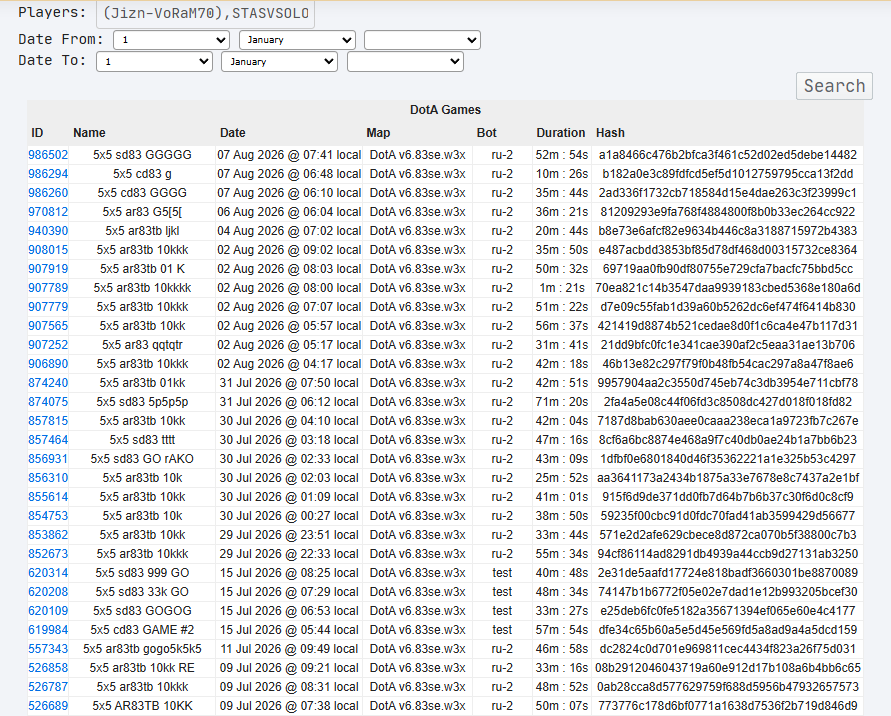Open game ID 620314

point(48,573)
